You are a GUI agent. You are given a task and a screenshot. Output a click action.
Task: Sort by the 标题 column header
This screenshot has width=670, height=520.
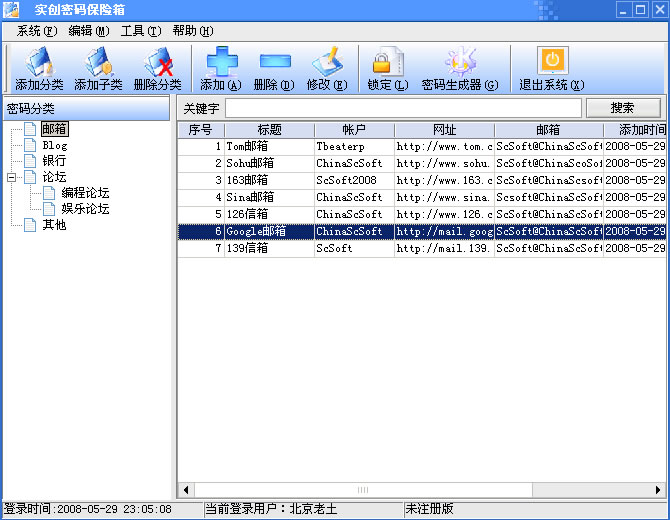coord(270,130)
